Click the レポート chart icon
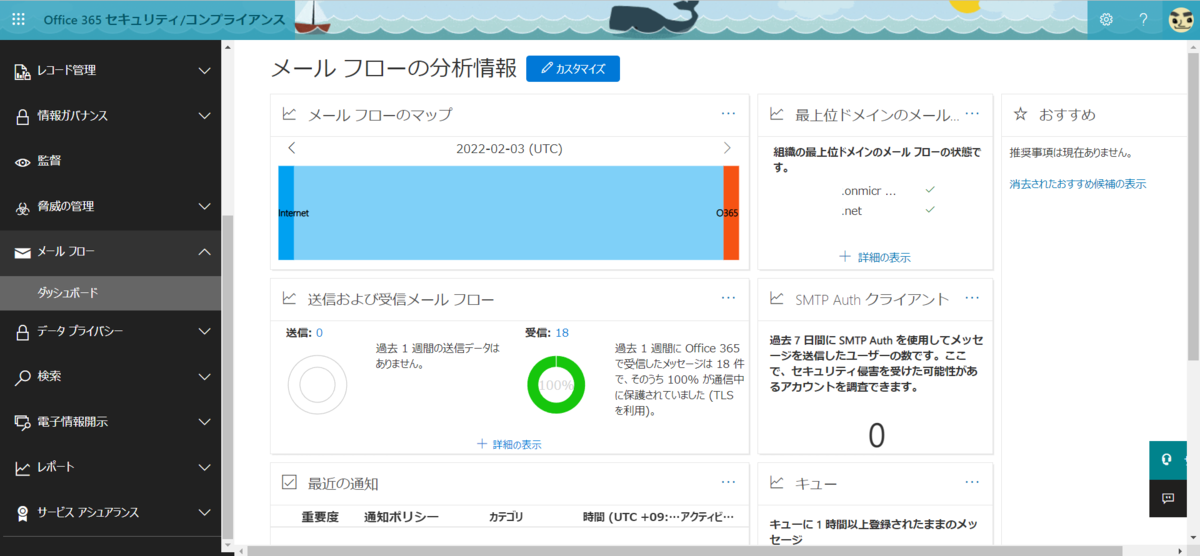Image resolution: width=1200 pixels, height=556 pixels. tap(21, 467)
